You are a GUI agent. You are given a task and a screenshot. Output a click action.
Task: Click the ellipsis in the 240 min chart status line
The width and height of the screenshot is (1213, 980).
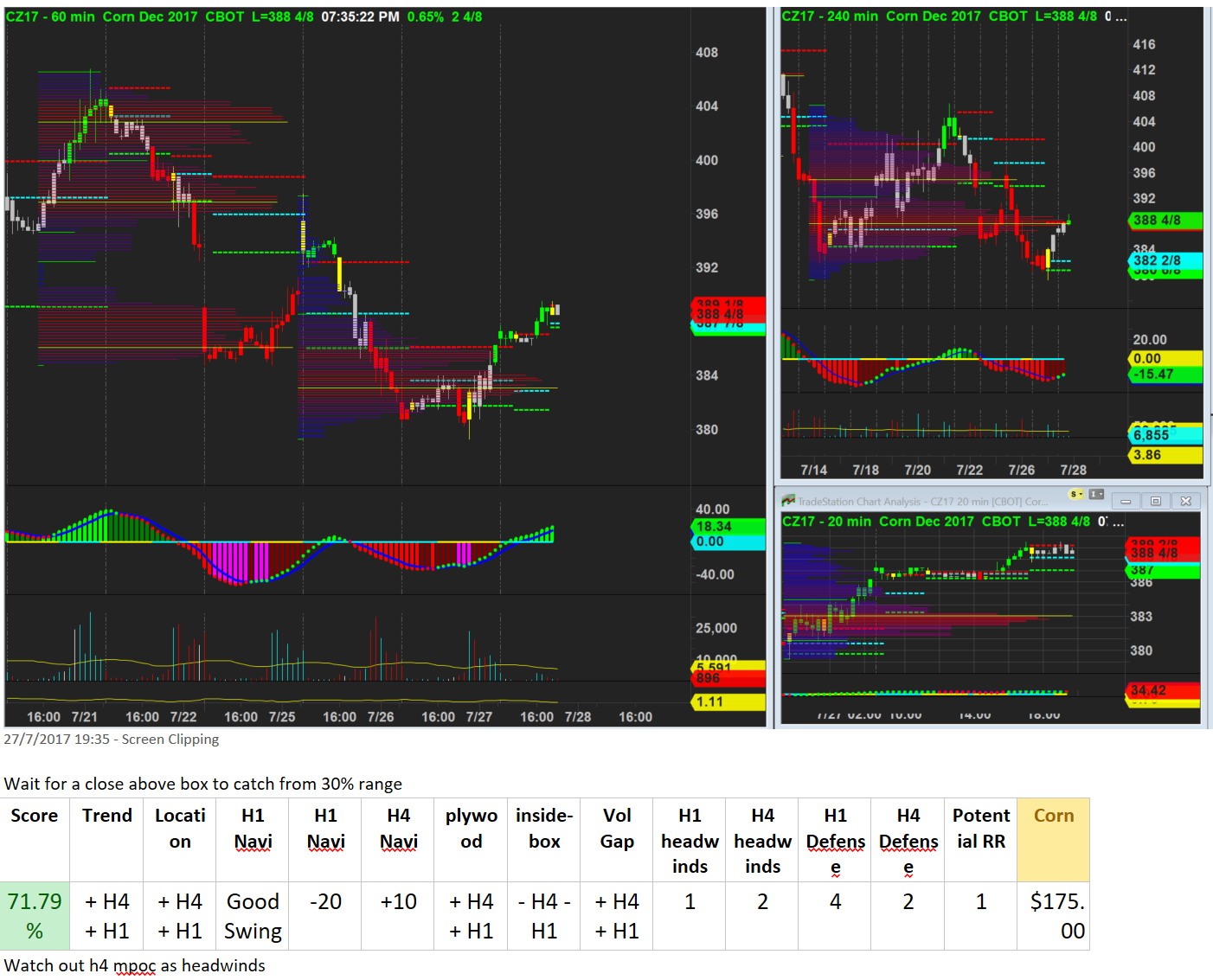(x=1120, y=16)
